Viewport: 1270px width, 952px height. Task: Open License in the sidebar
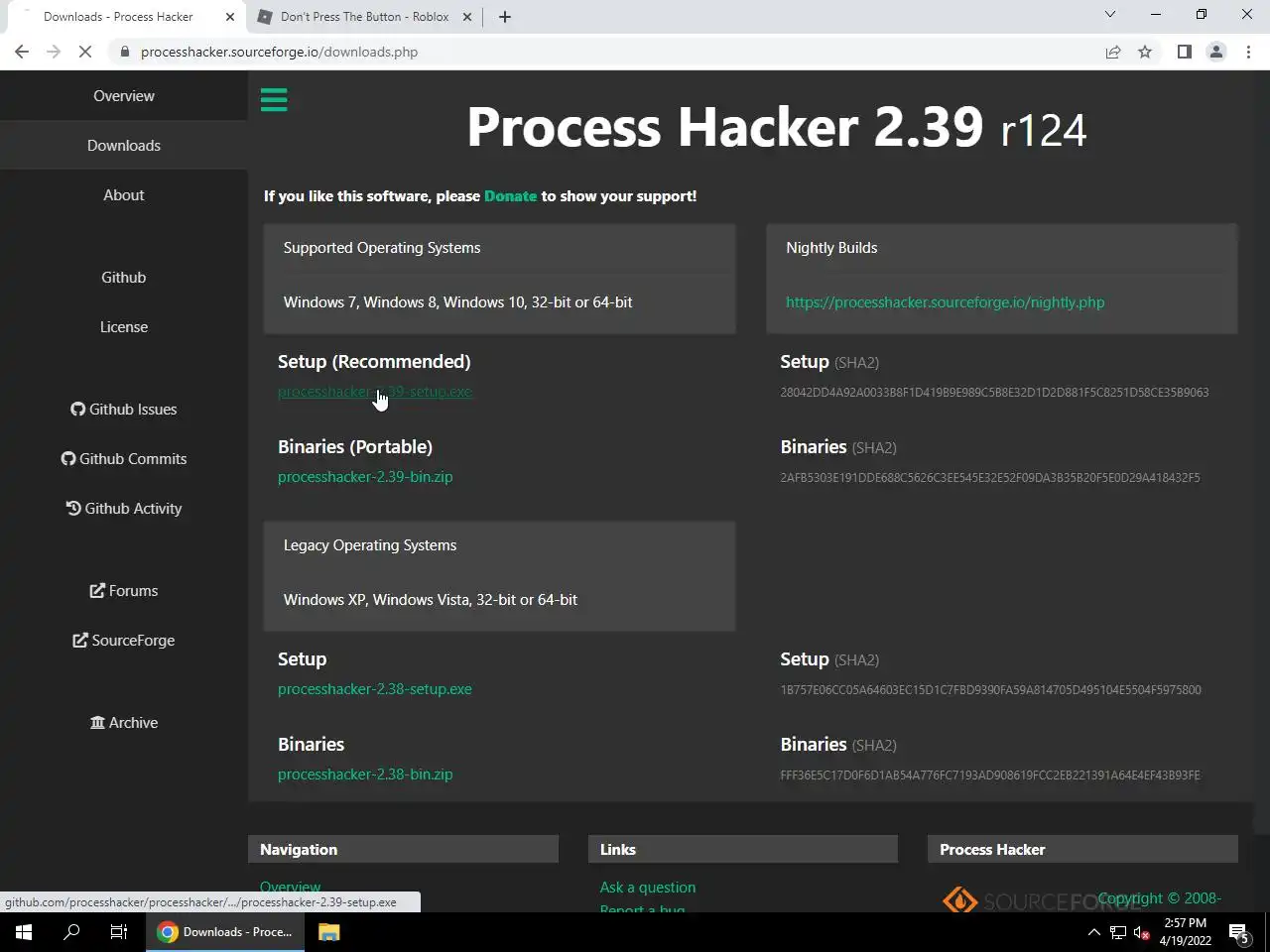click(x=124, y=327)
